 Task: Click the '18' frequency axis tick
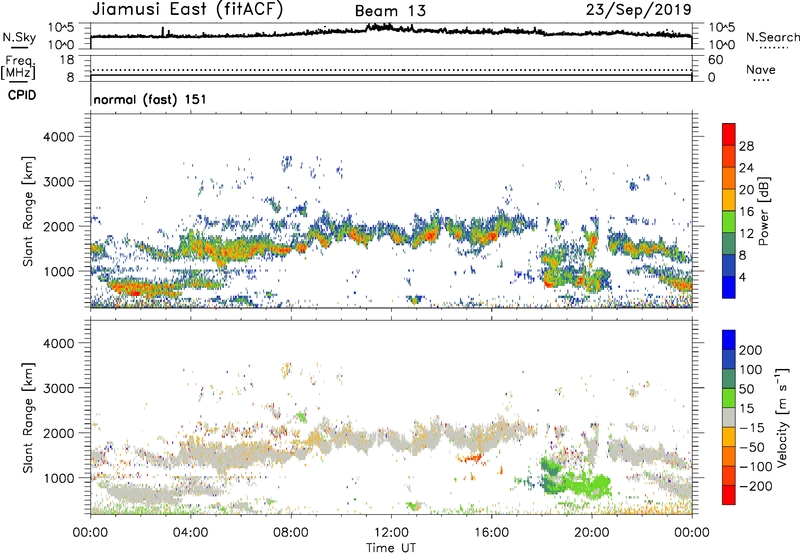(x=67, y=60)
